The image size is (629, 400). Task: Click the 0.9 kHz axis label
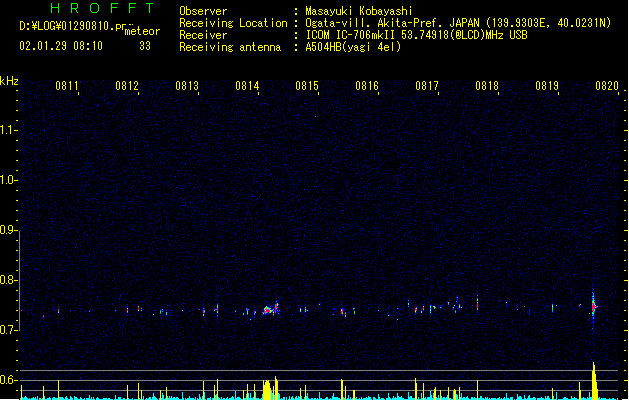coord(8,230)
